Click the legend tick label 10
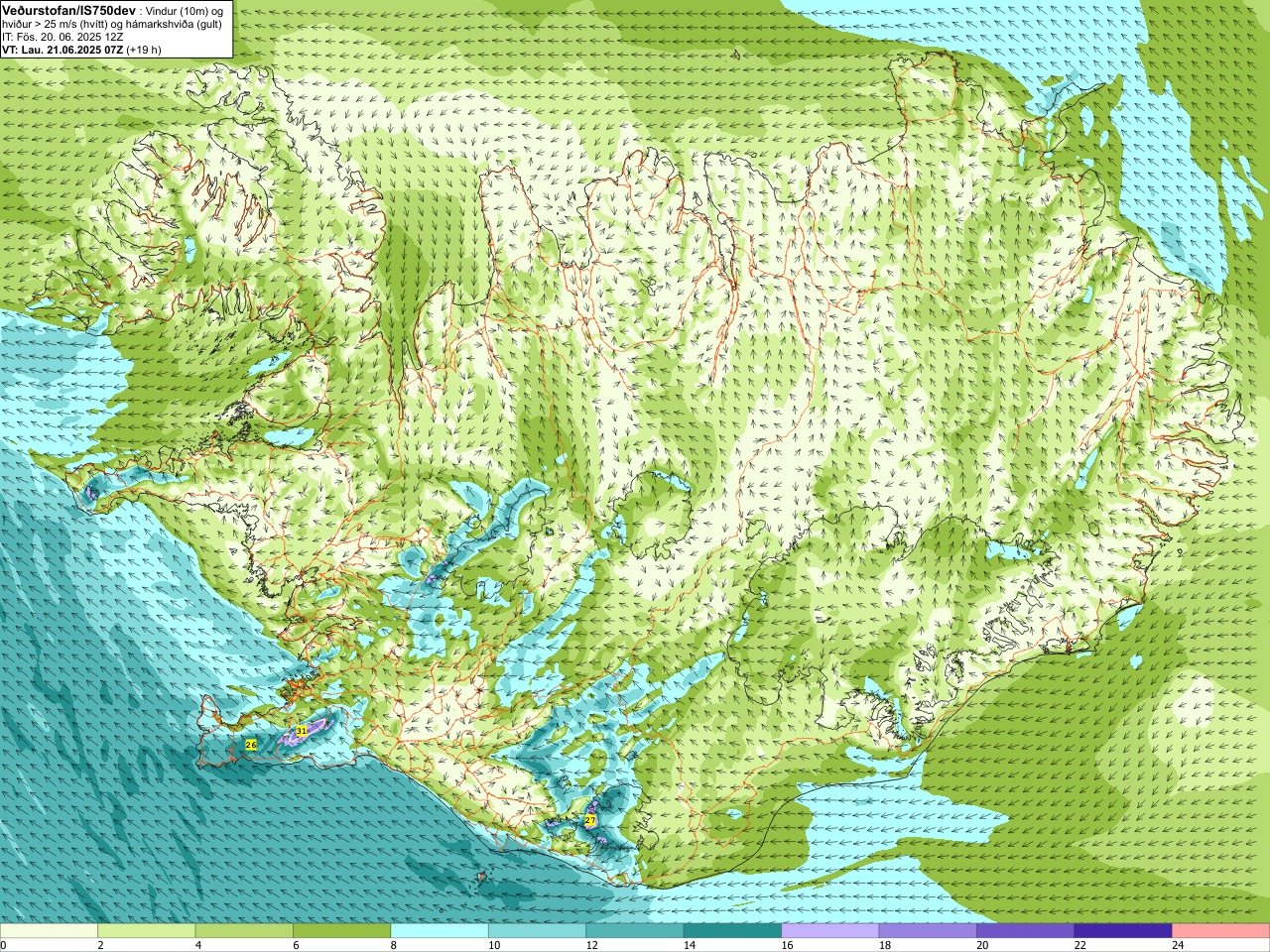The height and width of the screenshot is (952, 1270). pyautogui.click(x=494, y=945)
